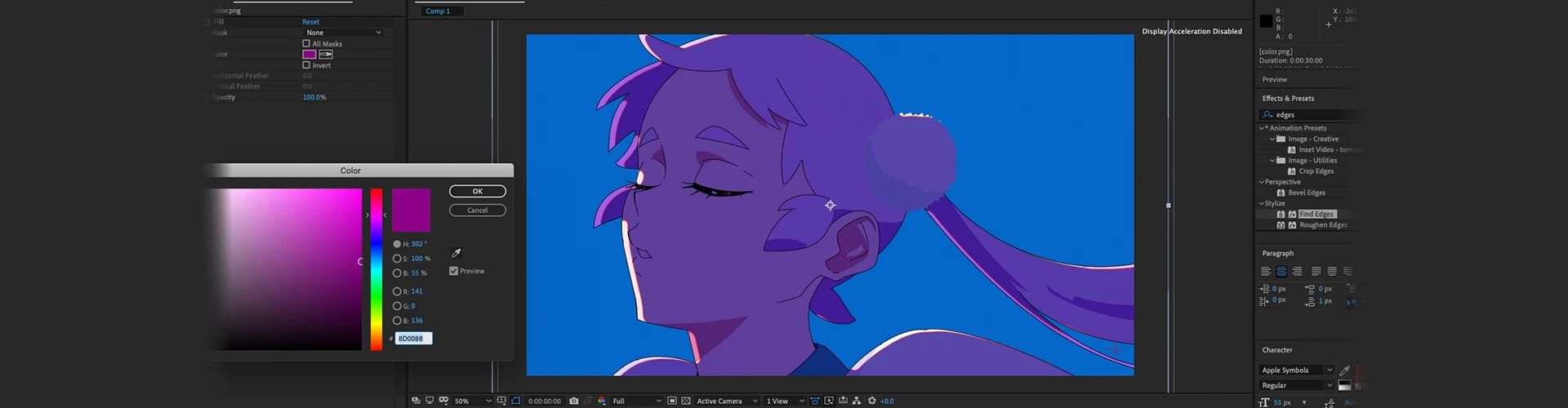The height and width of the screenshot is (408, 1568).
Task: Collapse the Perspective effects category
Action: coord(1262,182)
